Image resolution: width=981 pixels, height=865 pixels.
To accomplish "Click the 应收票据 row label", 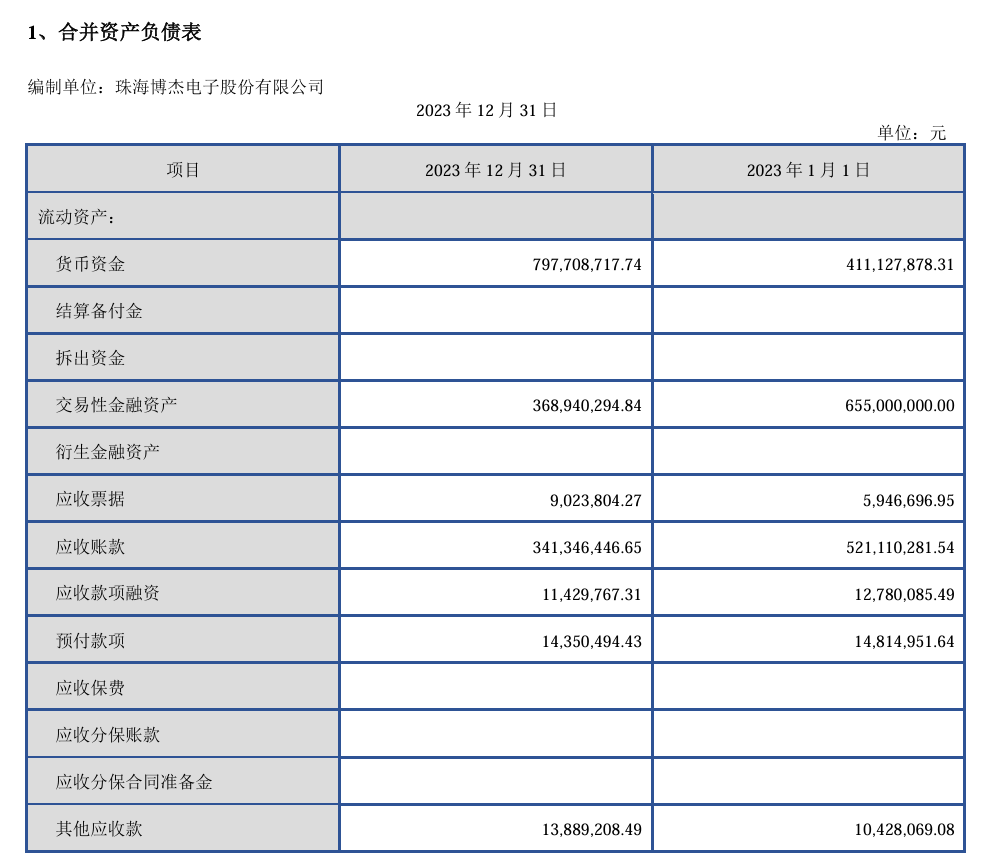I will pyautogui.click(x=90, y=499).
